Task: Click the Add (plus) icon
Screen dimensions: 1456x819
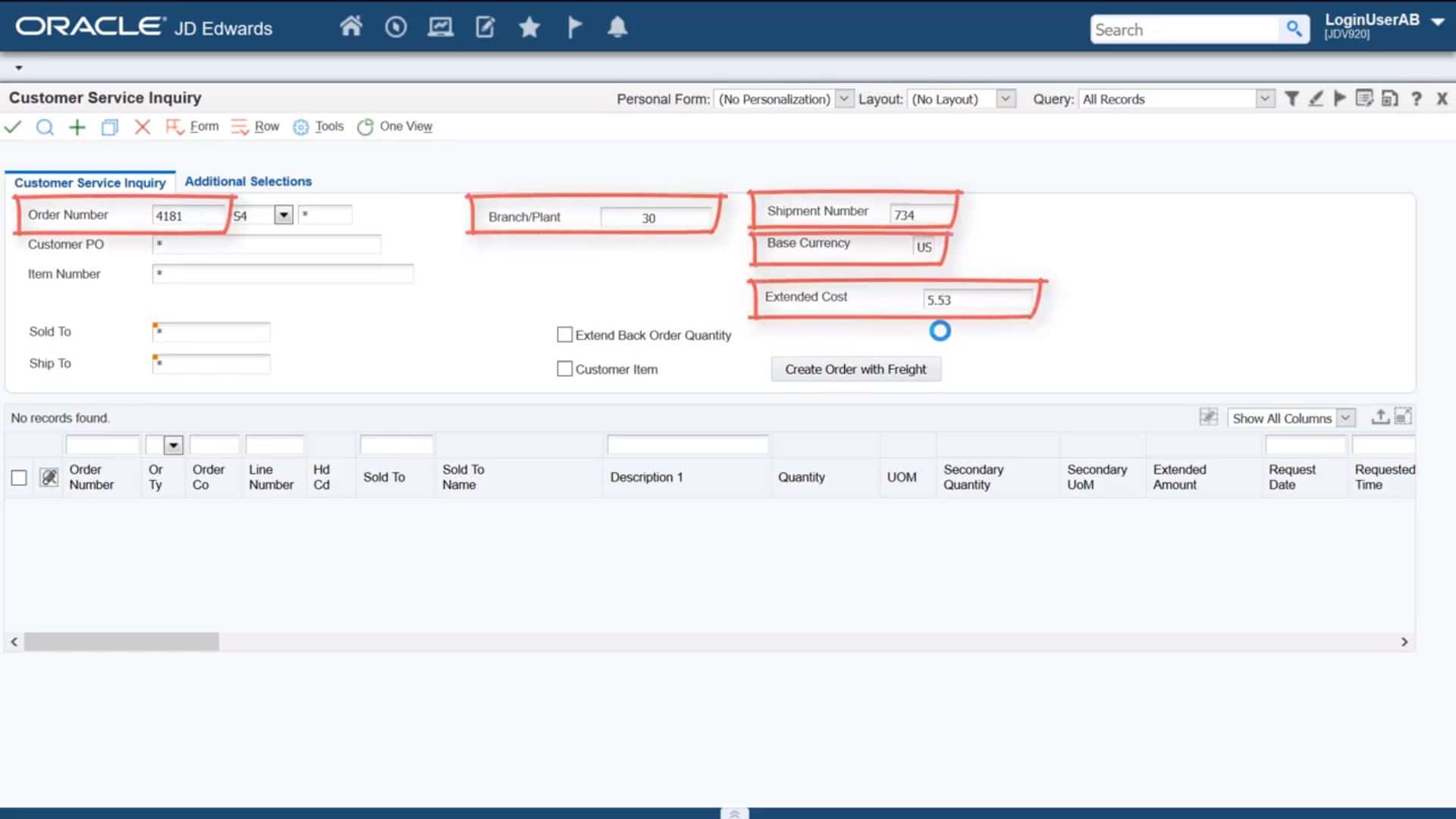Action: (x=77, y=127)
